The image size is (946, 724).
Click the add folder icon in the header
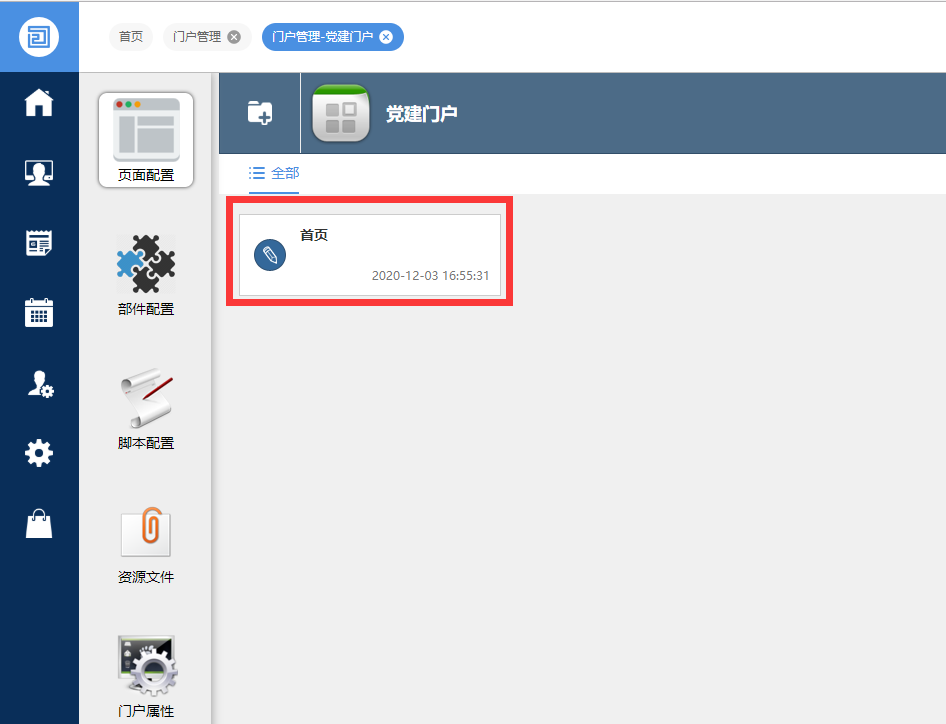260,113
